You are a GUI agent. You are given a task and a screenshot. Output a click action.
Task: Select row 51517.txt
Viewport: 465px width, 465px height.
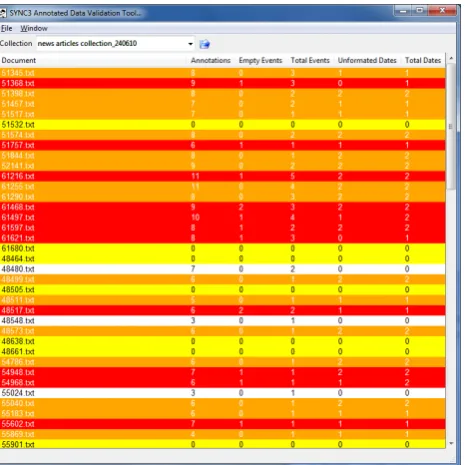[223, 114]
